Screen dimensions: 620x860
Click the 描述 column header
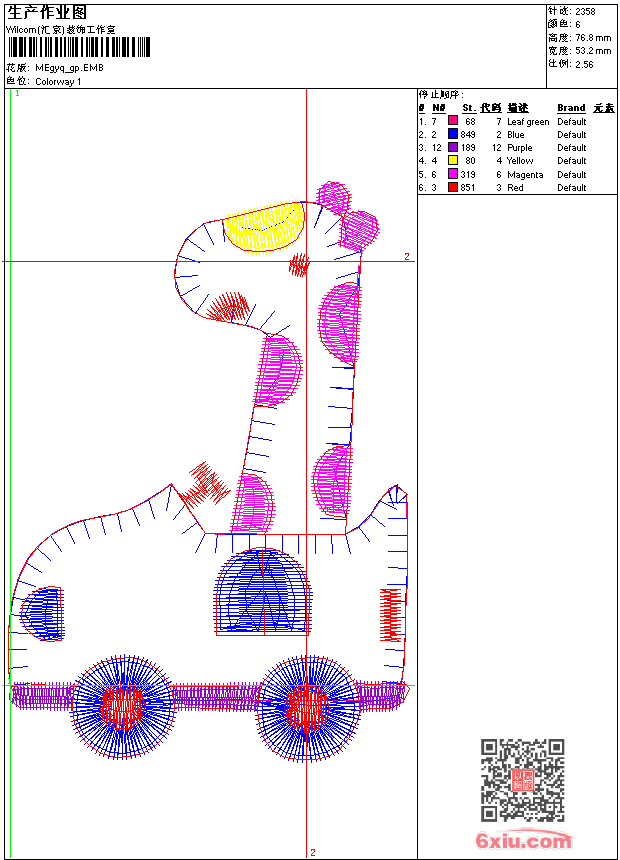click(517, 108)
